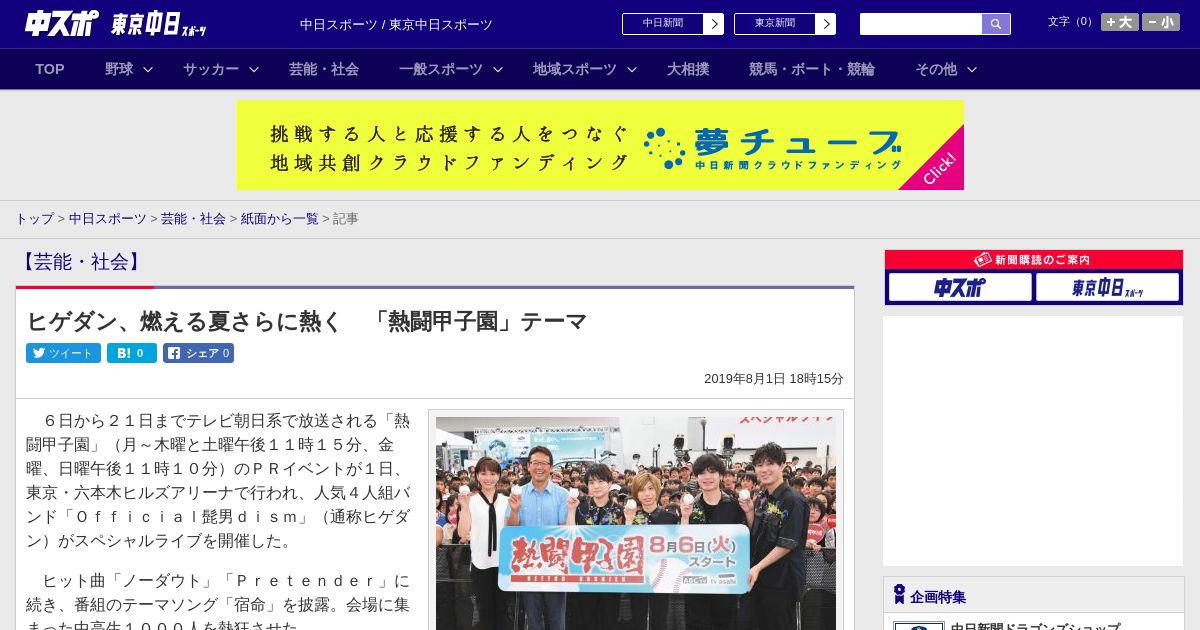The image size is (1200, 630).
Task: Open the 熱闘甲子園 event photo
Action: coord(636,523)
